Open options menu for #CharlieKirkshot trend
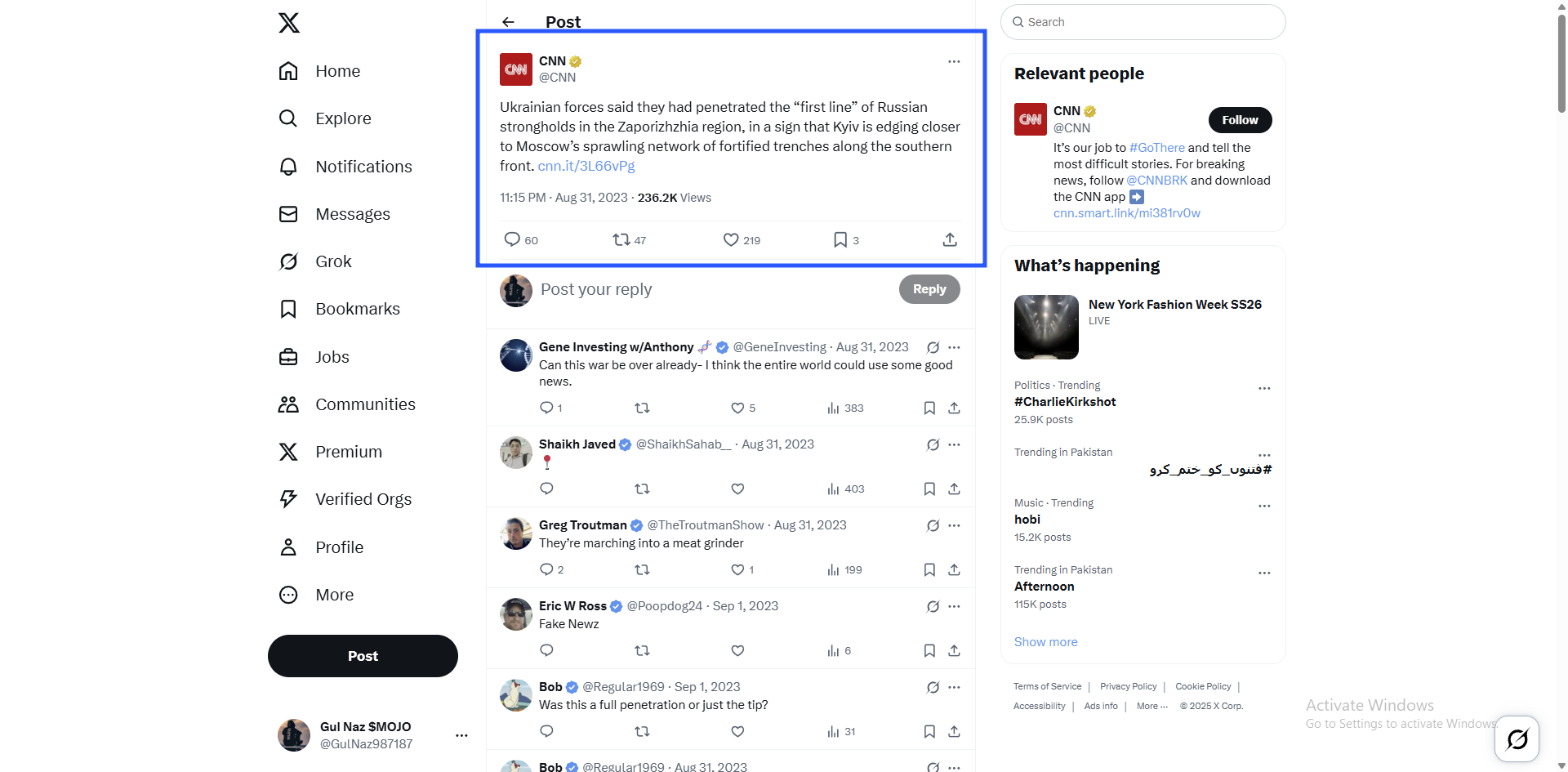 coord(1264,389)
